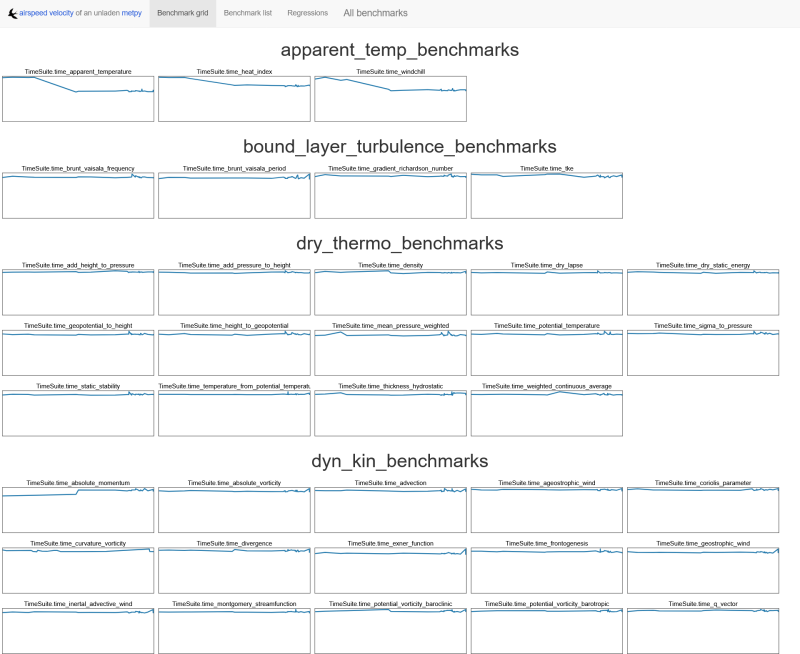
Task: Open the Regressions tab
Action: coord(307,13)
